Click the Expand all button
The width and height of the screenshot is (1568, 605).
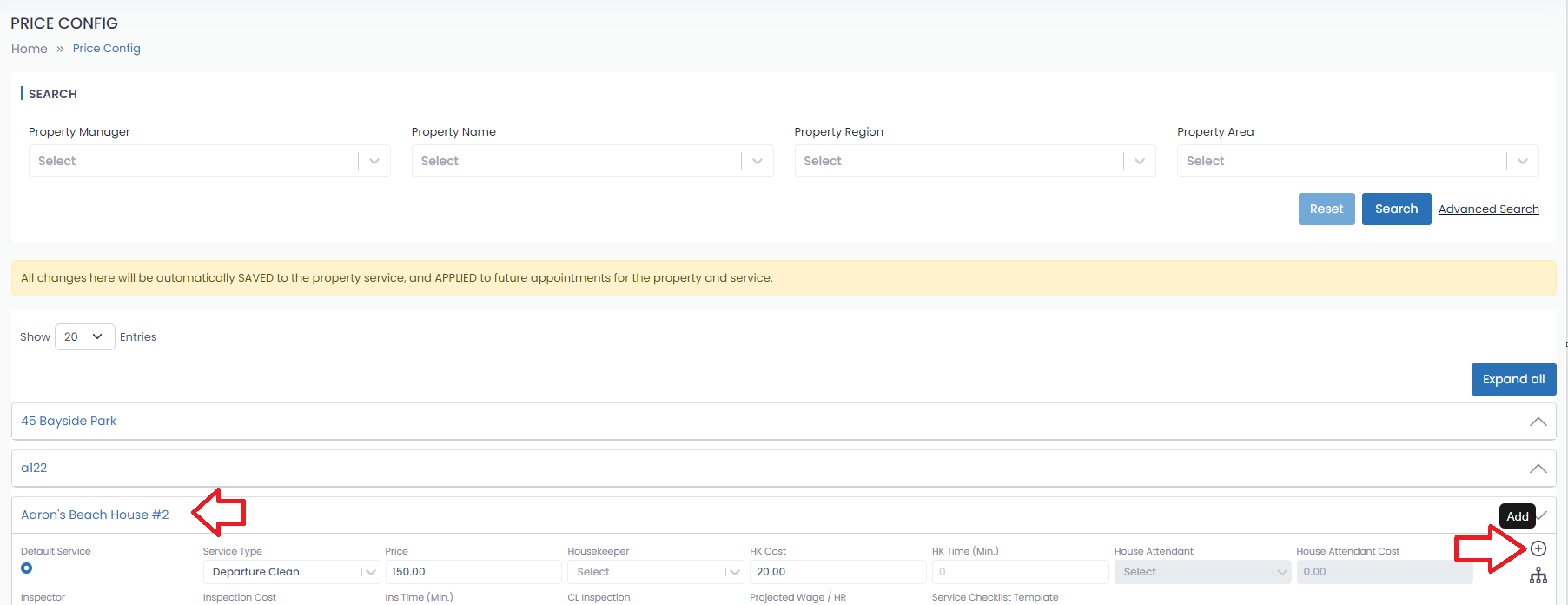pyautogui.click(x=1513, y=379)
